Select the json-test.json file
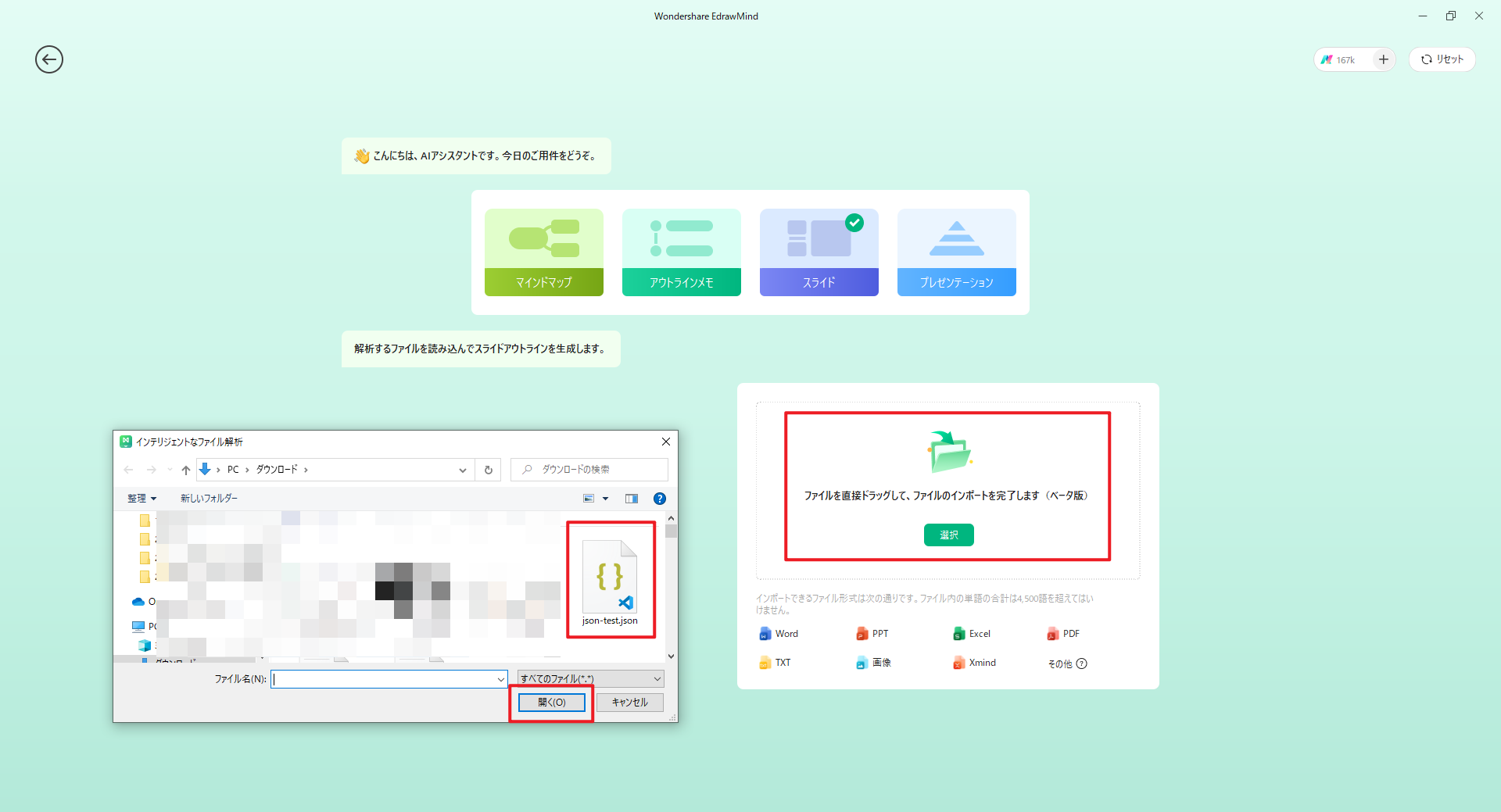This screenshot has width=1501, height=812. 610,582
